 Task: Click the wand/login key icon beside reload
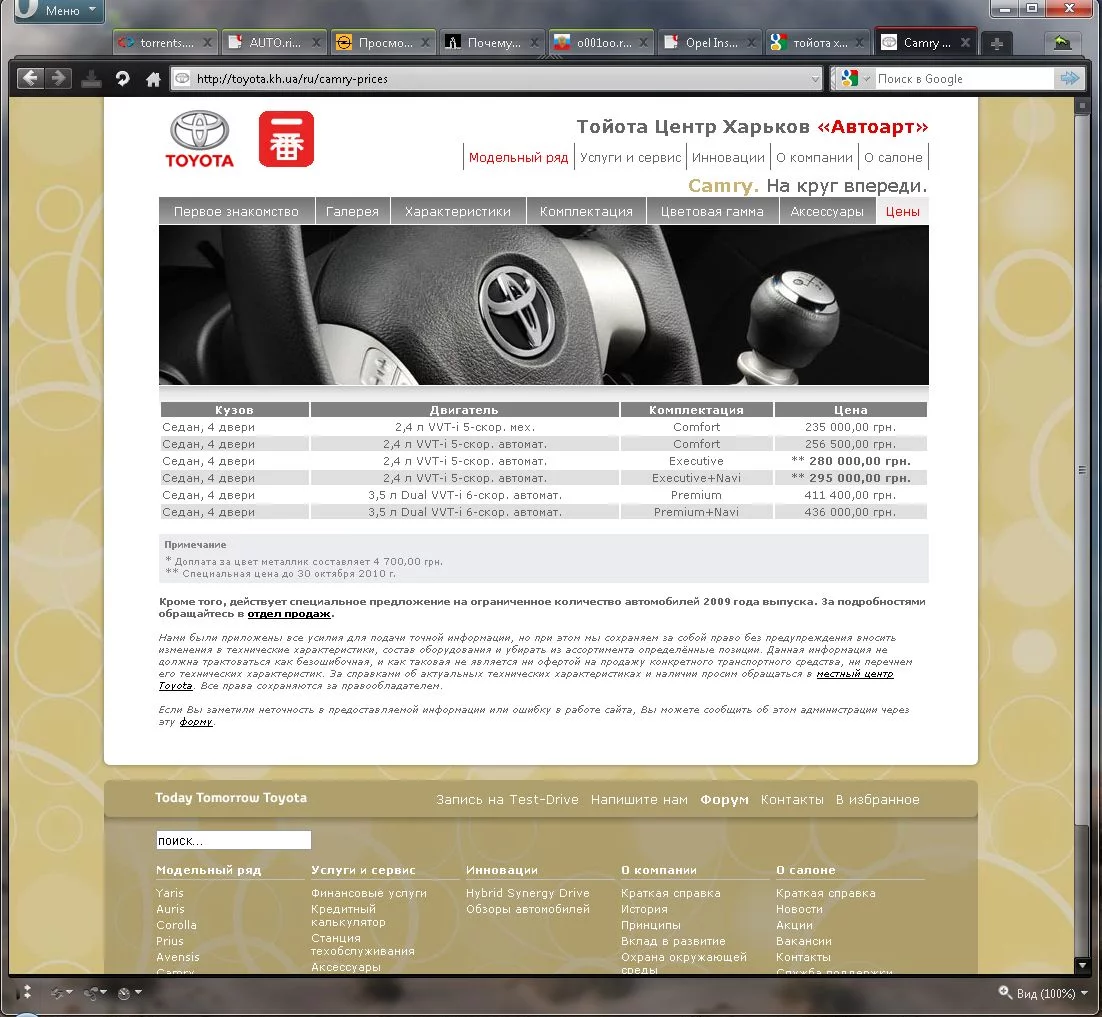(x=91, y=79)
